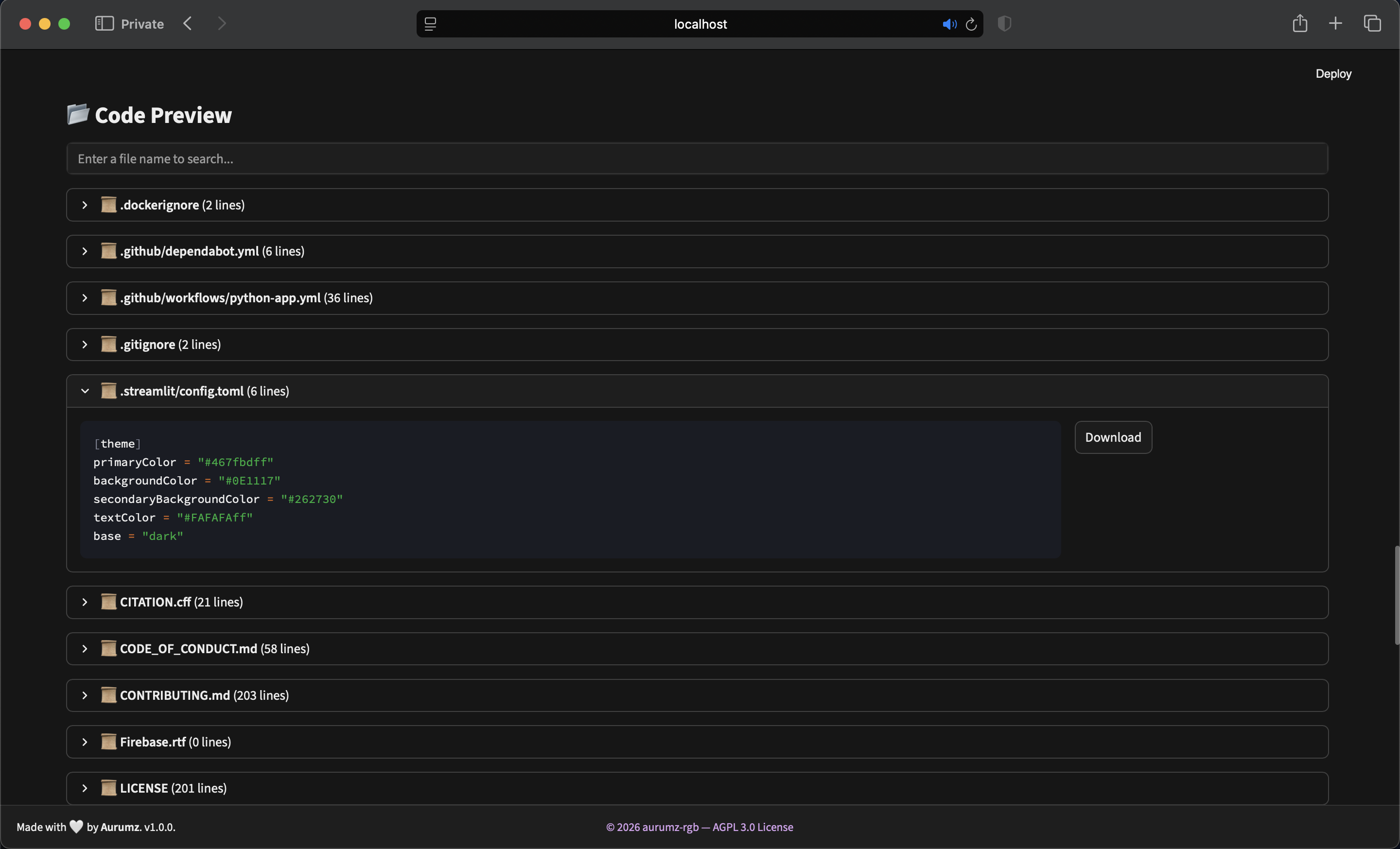Go back with the back arrow
This screenshot has width=1400, height=849.
(188, 23)
